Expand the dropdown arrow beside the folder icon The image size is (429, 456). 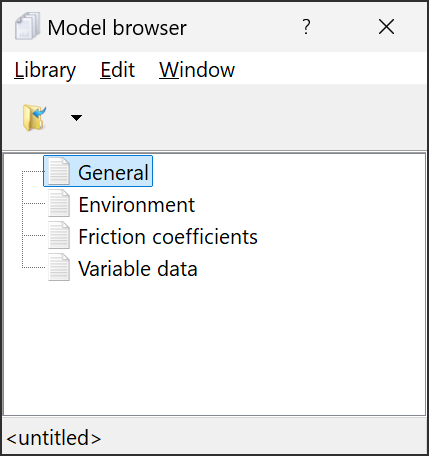coord(76,118)
